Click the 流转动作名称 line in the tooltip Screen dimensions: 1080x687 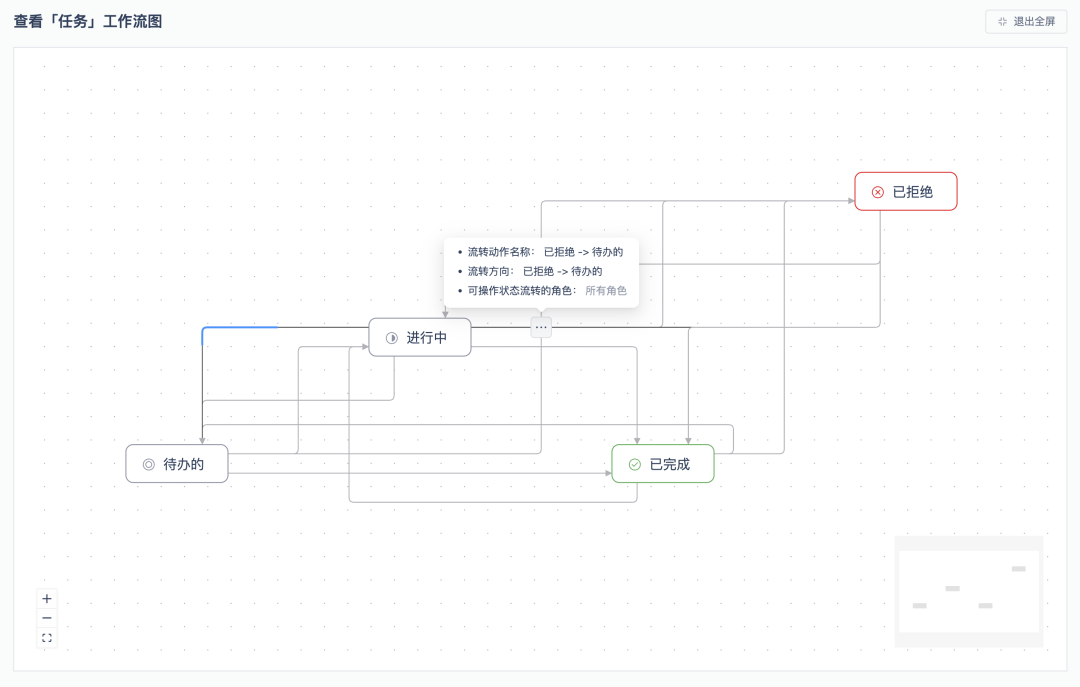(545, 252)
